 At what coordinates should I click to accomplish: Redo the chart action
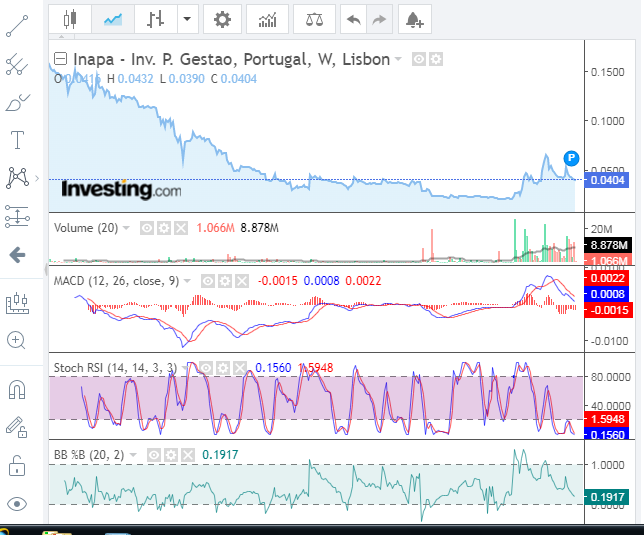click(379, 19)
